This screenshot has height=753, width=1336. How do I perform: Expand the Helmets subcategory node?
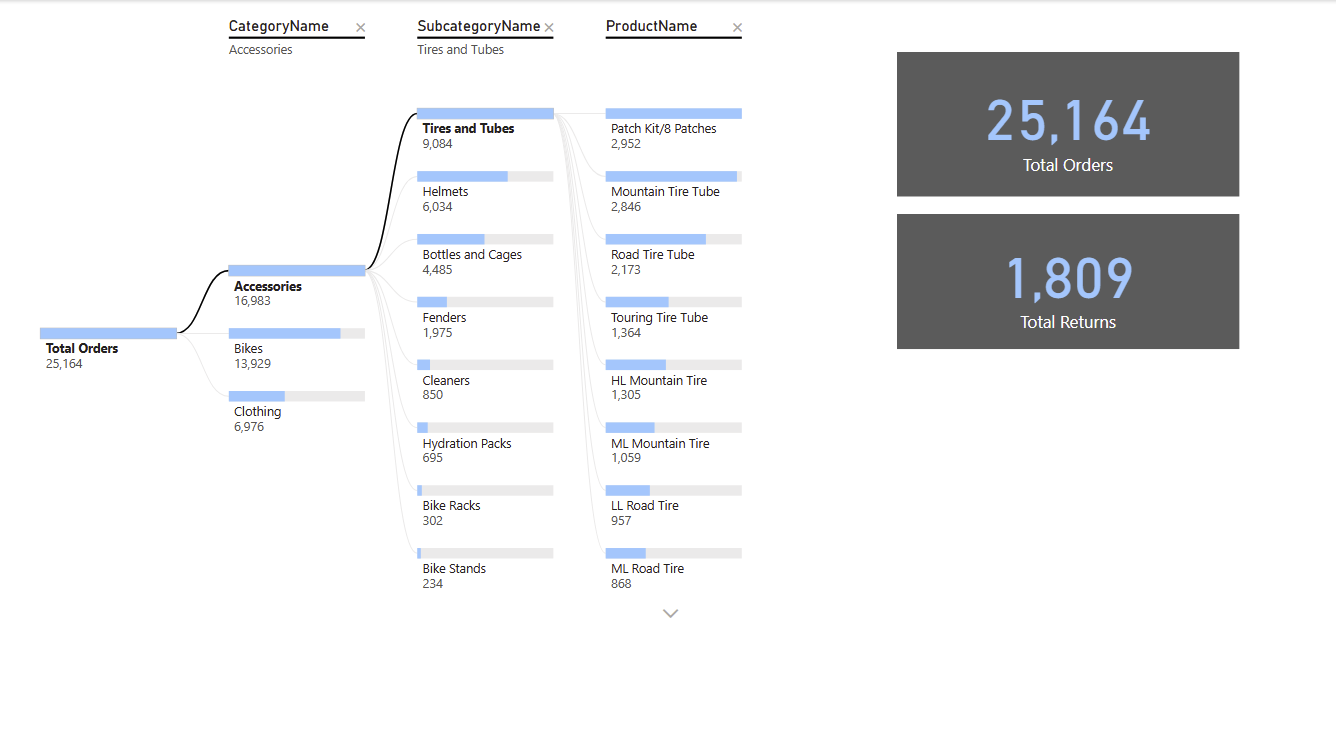[485, 192]
